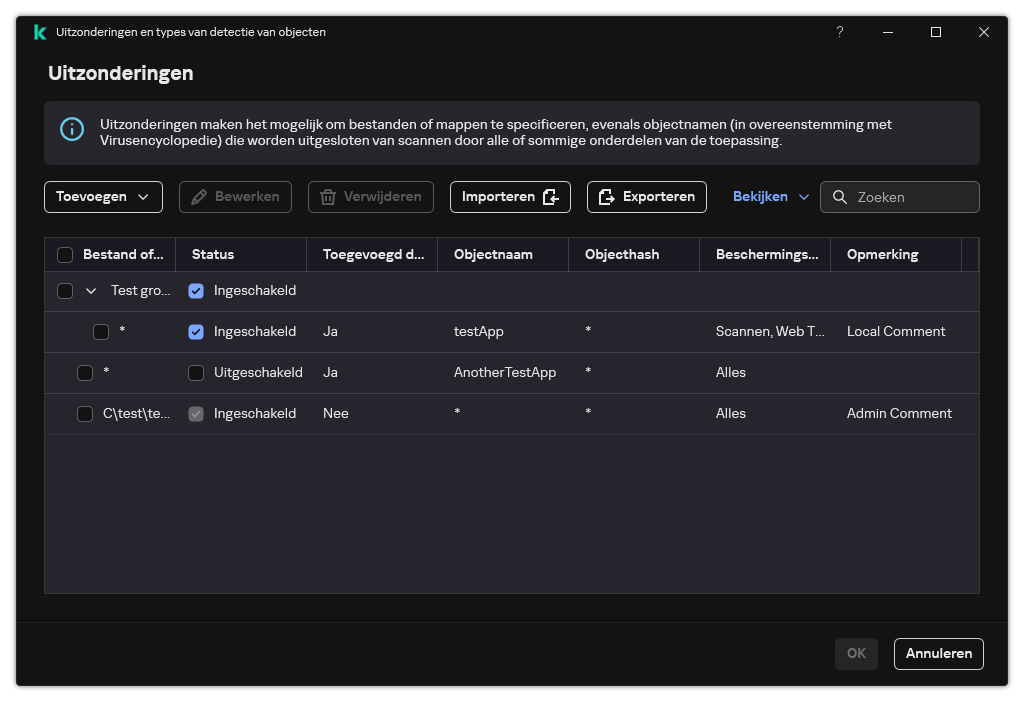
Task: Sort by the Opmerking column header
Action: [882, 255]
